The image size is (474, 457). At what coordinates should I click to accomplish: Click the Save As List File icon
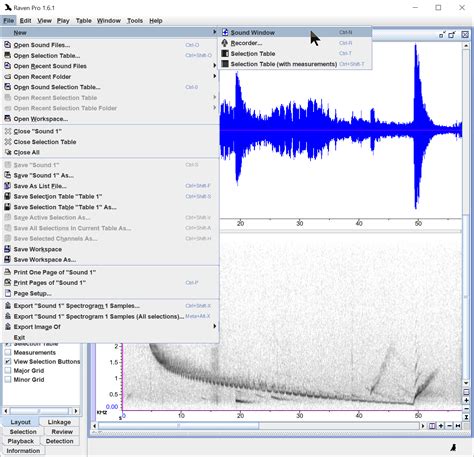(7, 186)
